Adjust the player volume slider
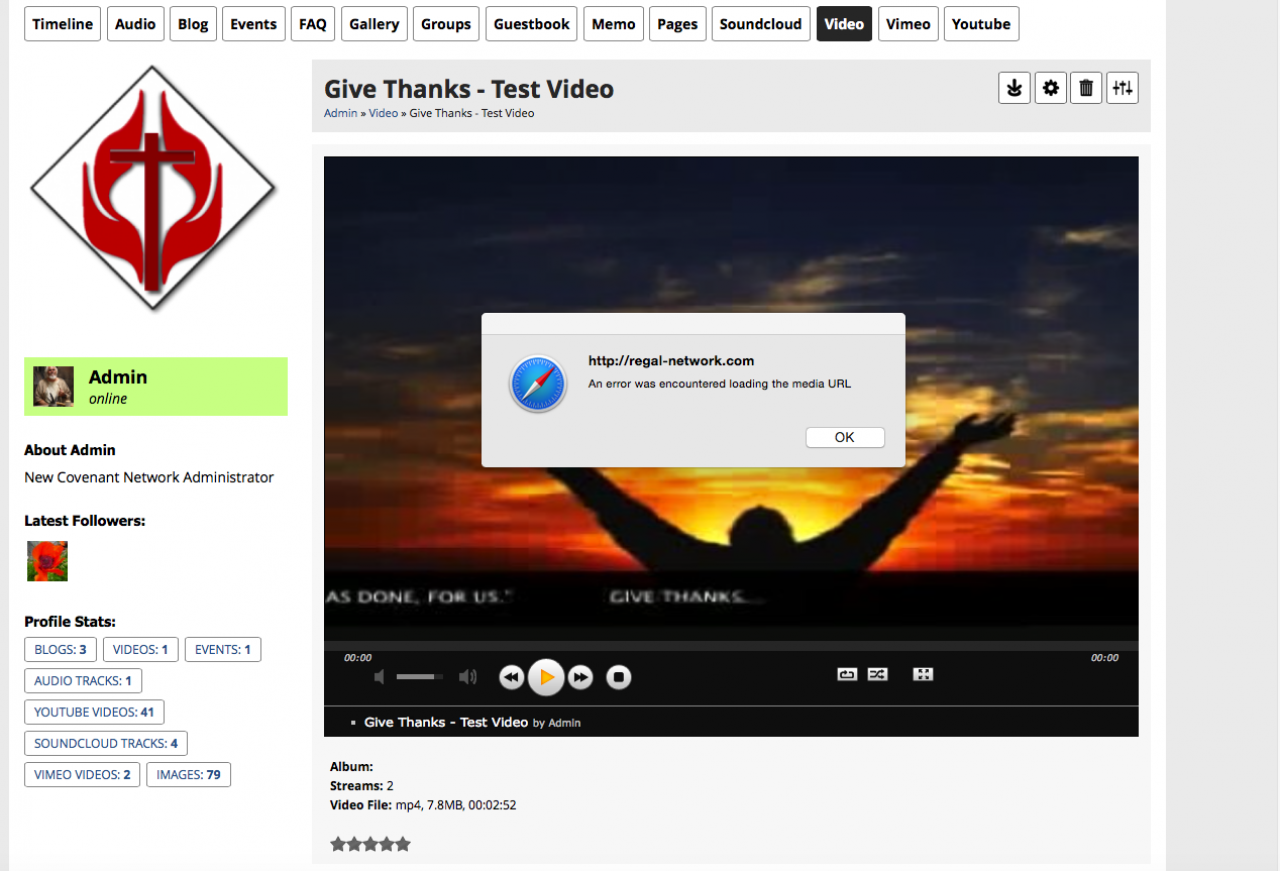Image resolution: width=1280 pixels, height=871 pixels. (x=419, y=677)
